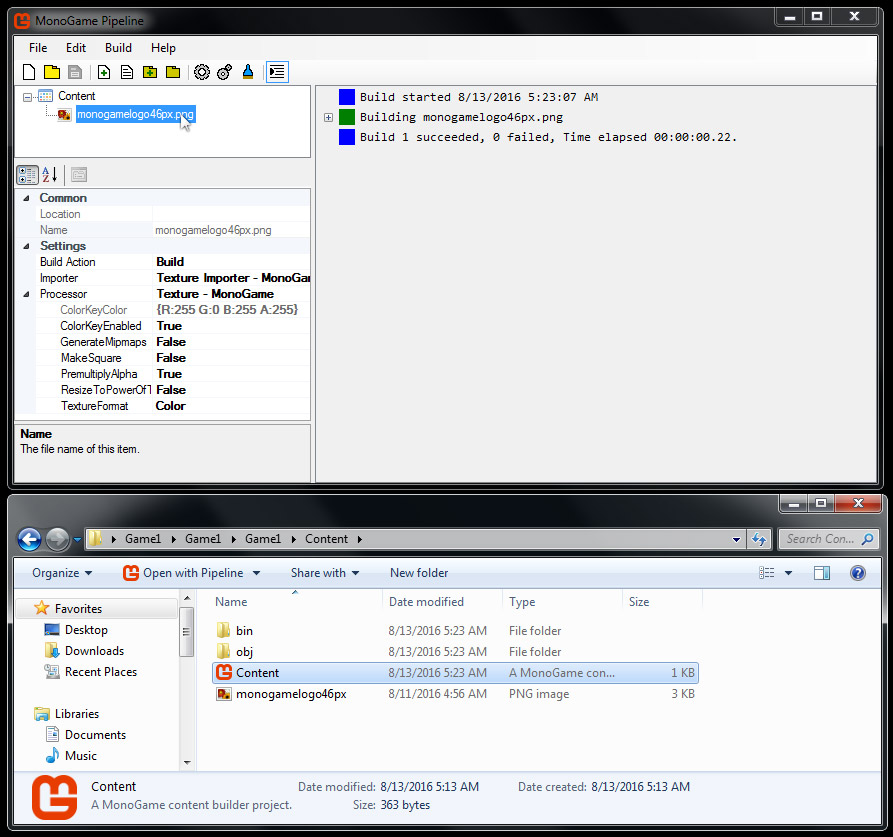Viewport: 893px width, 837px height.
Task: Click the New project toolbar icon
Action: pos(30,72)
